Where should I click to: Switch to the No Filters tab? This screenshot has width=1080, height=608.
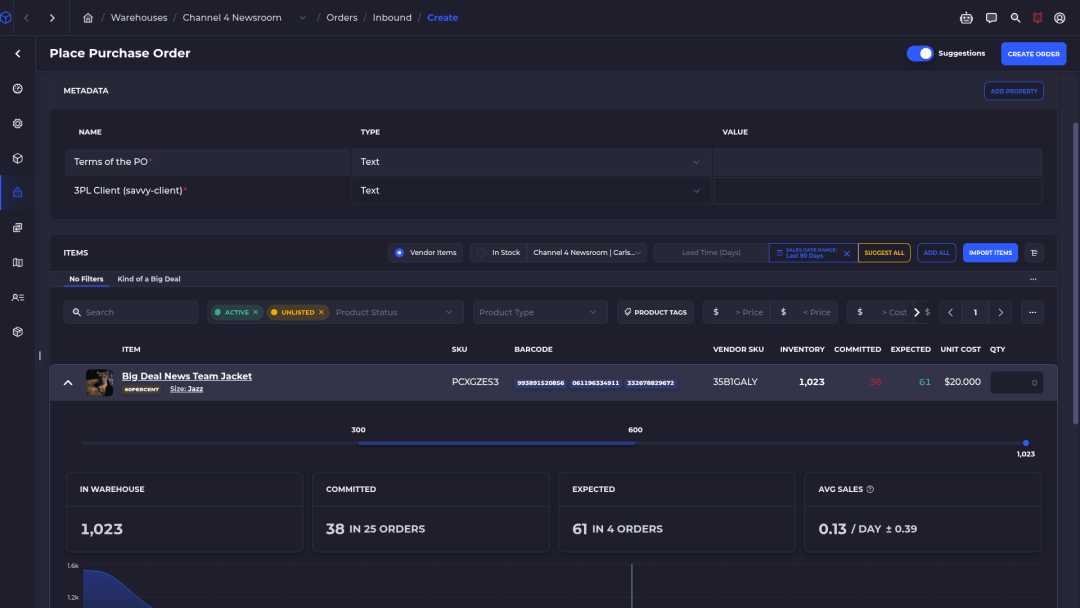click(x=86, y=279)
